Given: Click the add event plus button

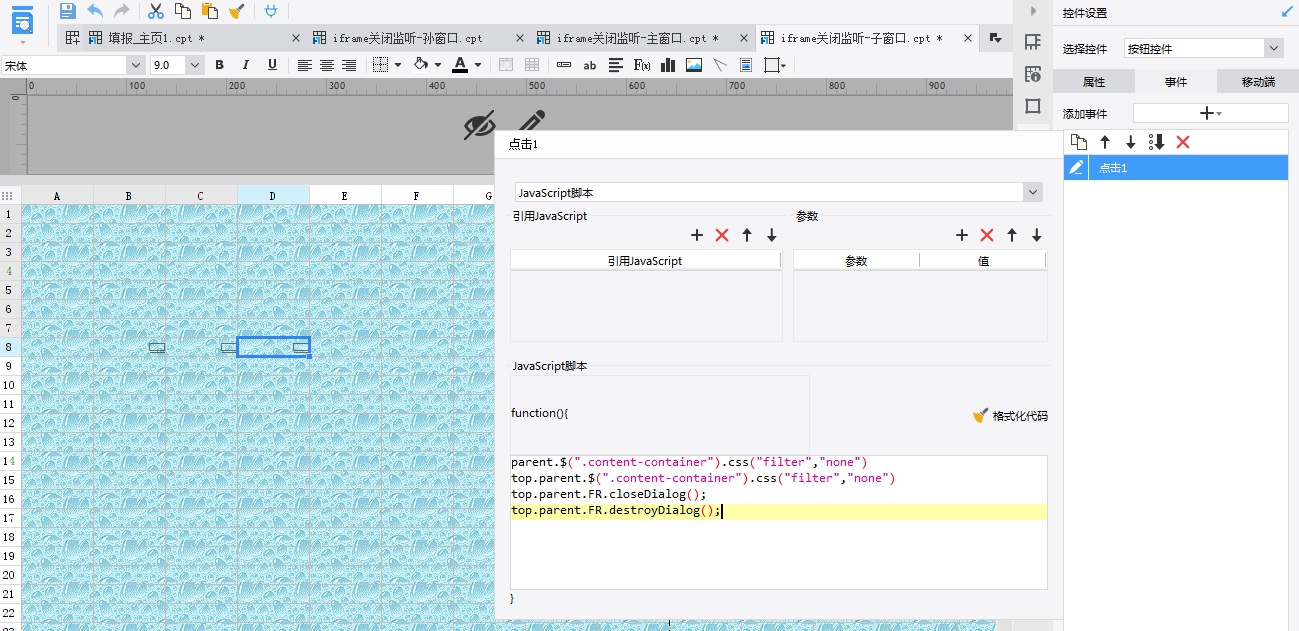Looking at the screenshot, I should pos(1210,113).
